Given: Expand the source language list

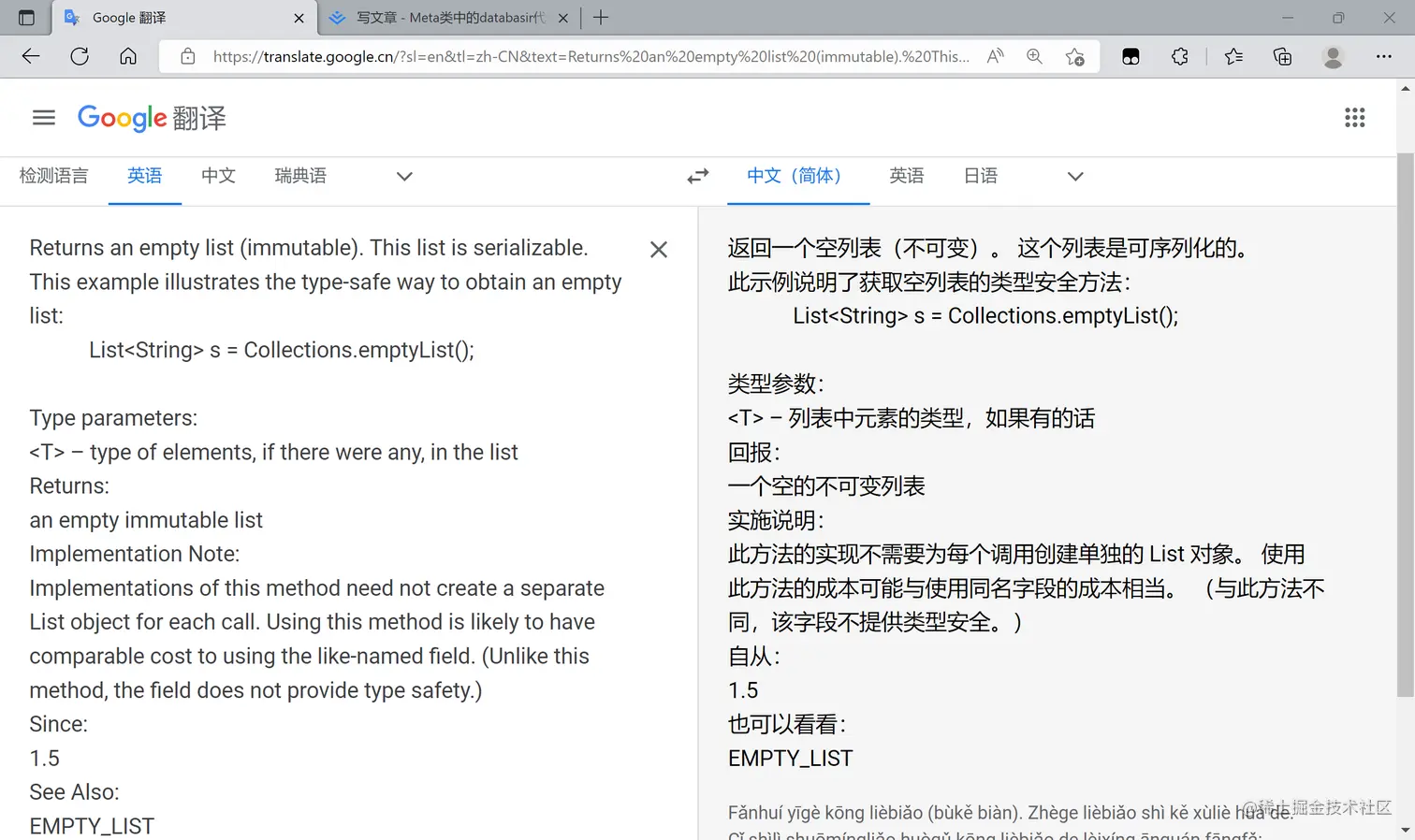Looking at the screenshot, I should [404, 176].
